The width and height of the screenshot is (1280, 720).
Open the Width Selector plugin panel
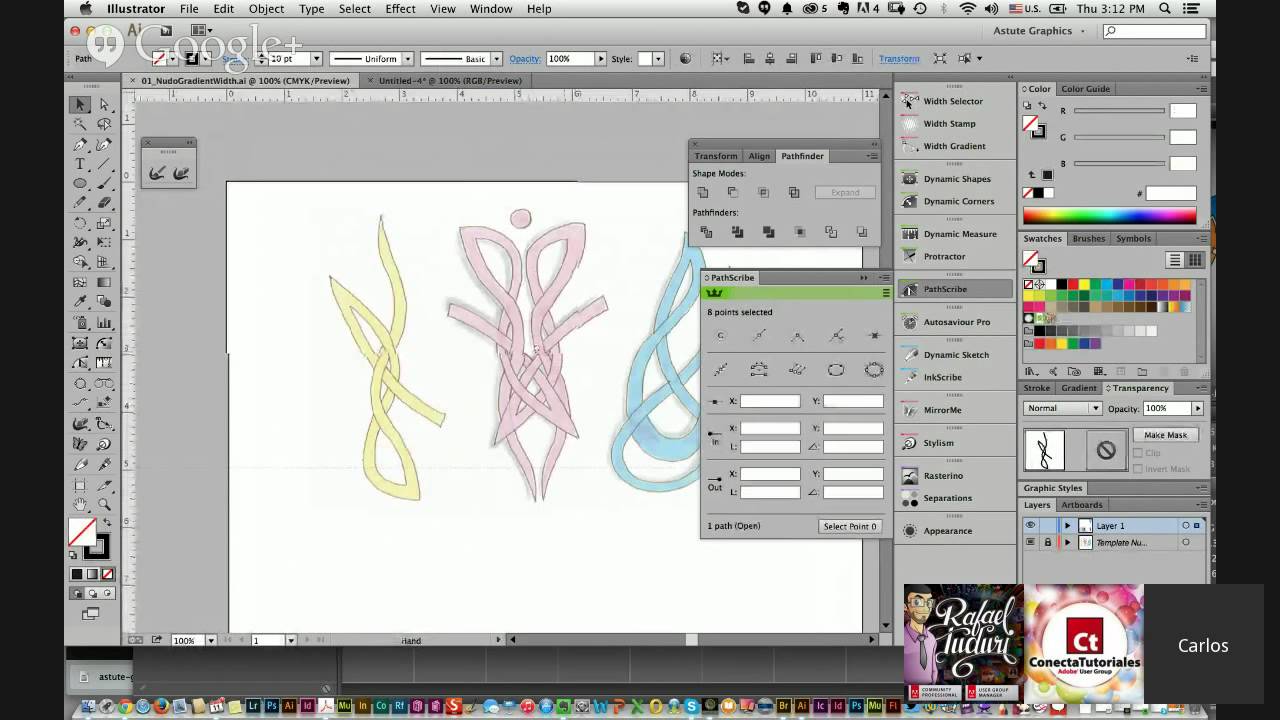pos(954,101)
